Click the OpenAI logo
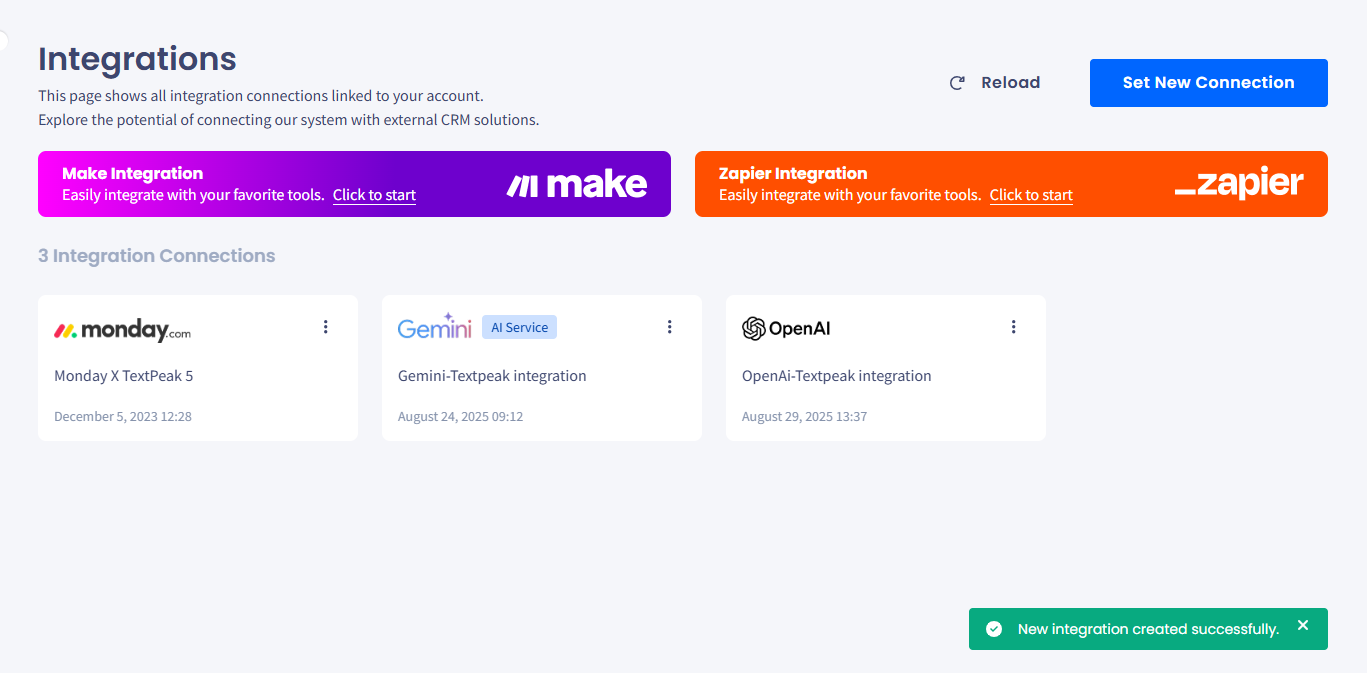This screenshot has width=1367, height=673. click(786, 328)
